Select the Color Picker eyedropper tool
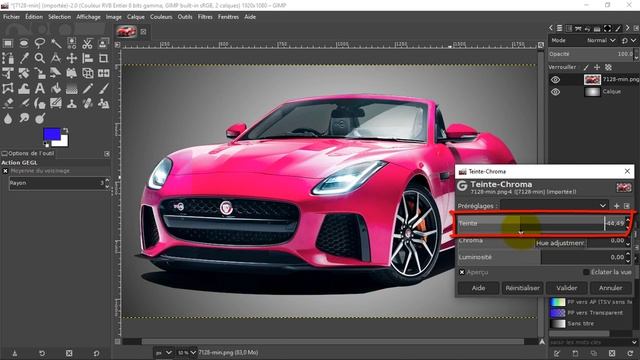Image resolution: width=640 pixels, height=360 pixels. [x=24, y=58]
